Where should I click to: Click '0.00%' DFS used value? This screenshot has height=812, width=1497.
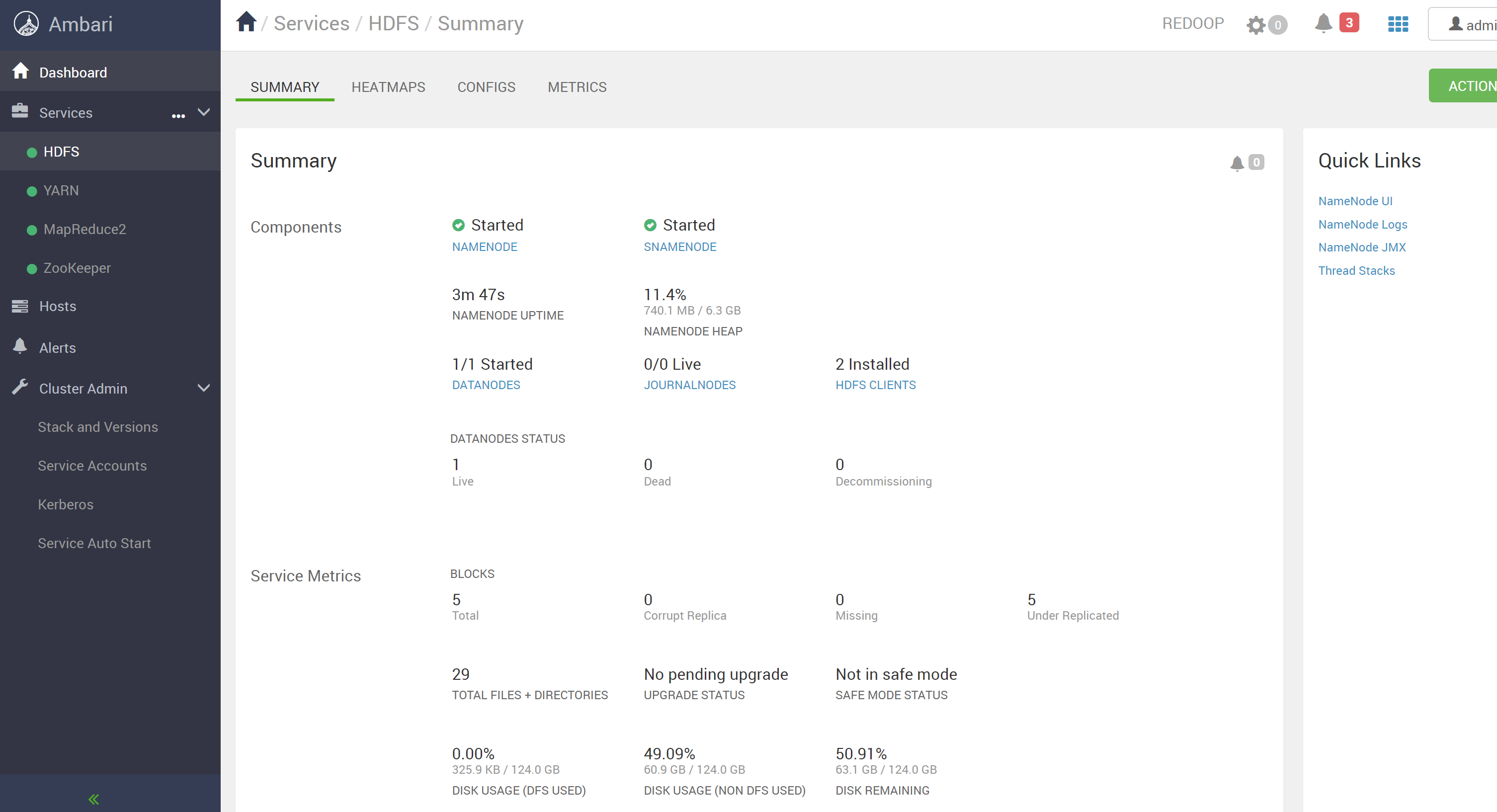(x=473, y=754)
